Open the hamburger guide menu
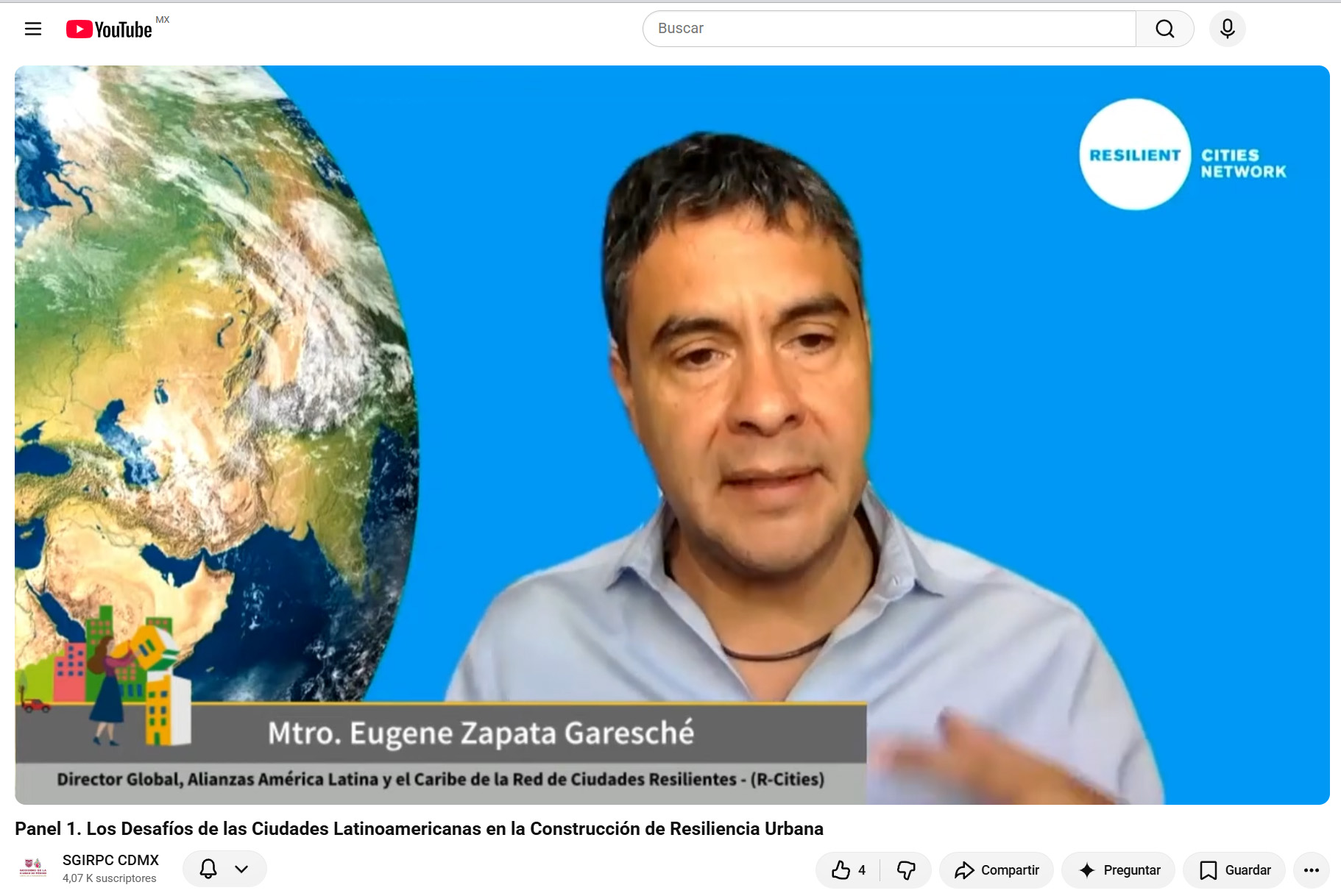 [33, 29]
